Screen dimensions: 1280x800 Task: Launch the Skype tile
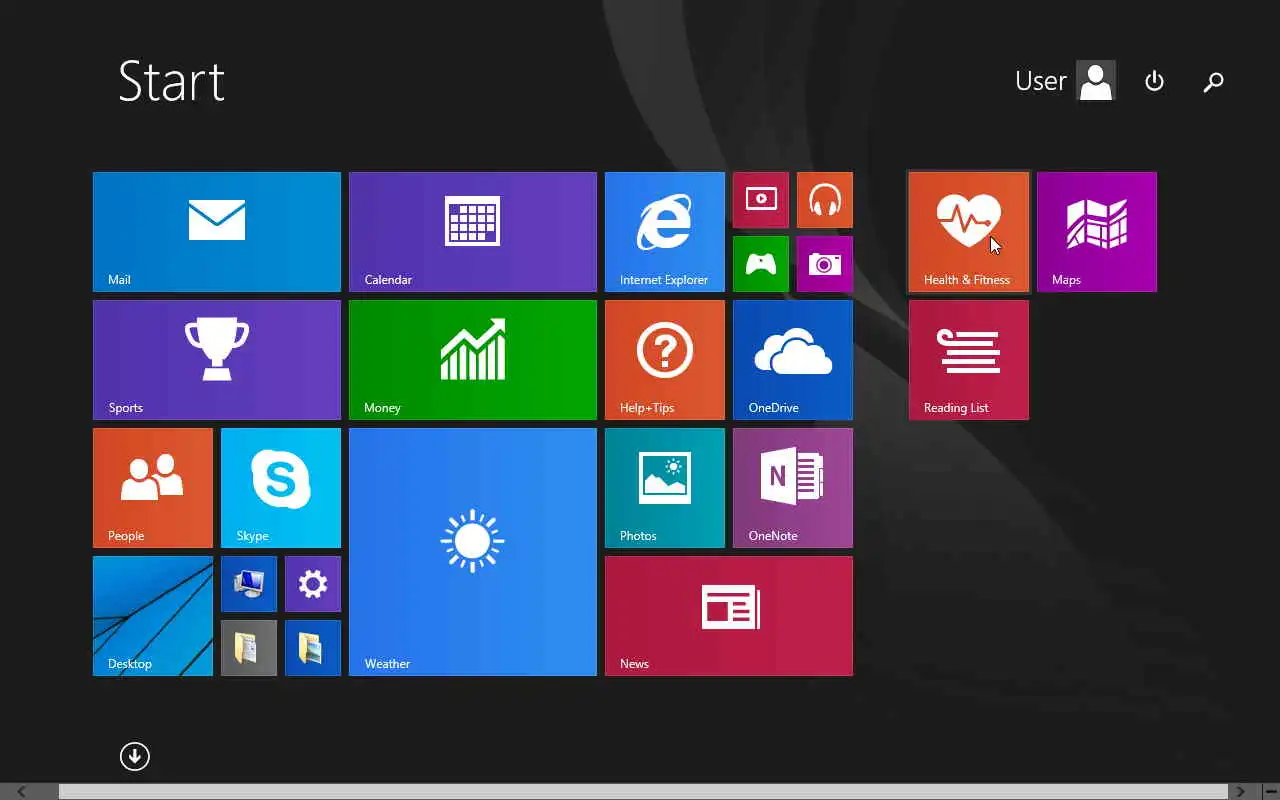coord(281,488)
